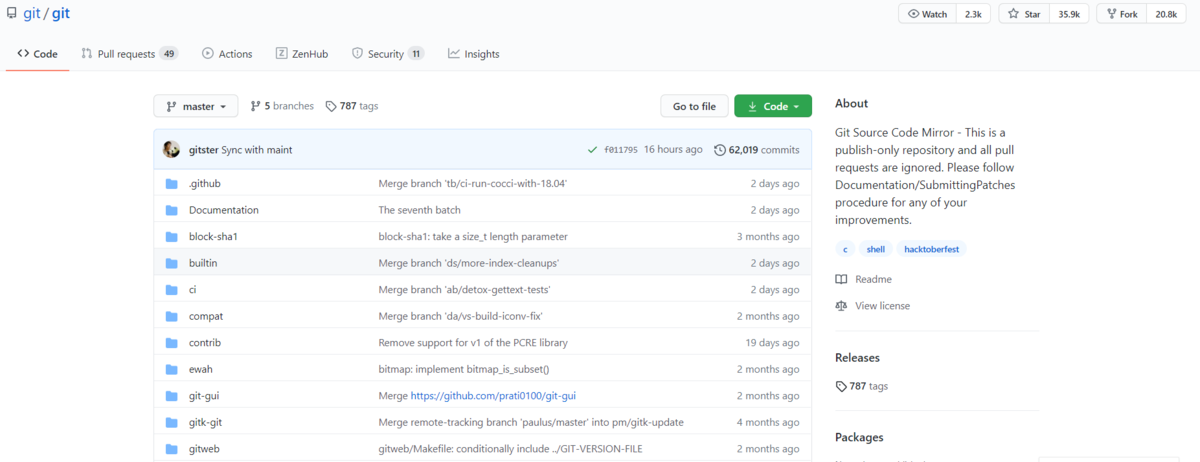
Task: Open the git repository name link
Action: click(61, 14)
